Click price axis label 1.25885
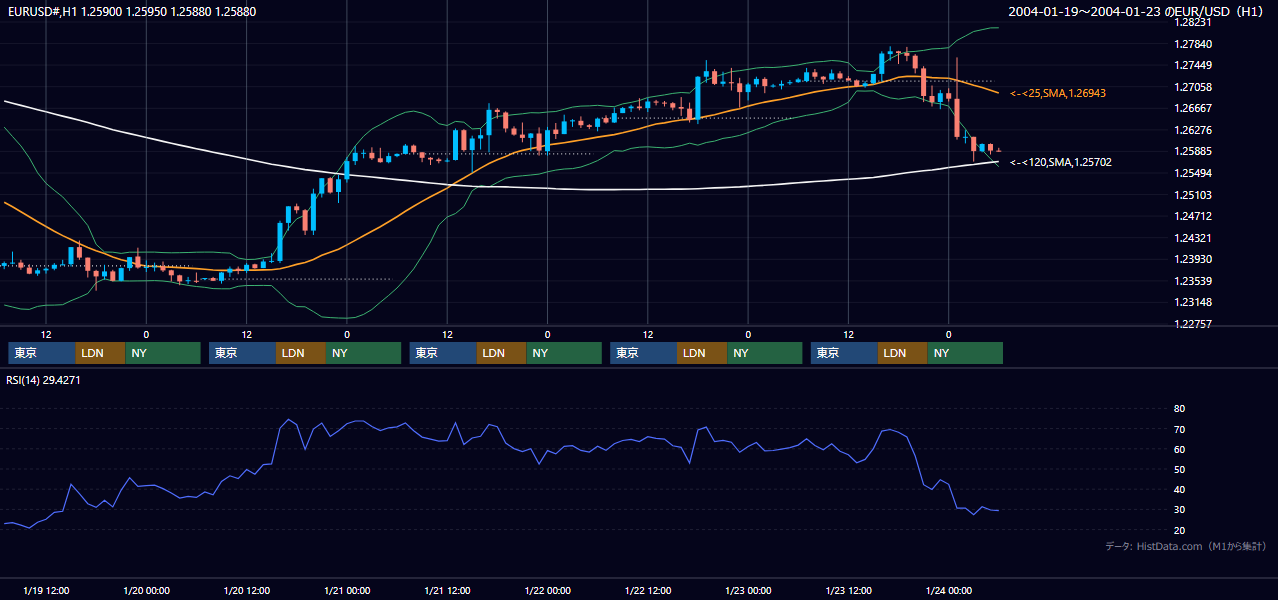Screen dimensions: 1278x600 [x=1193, y=152]
